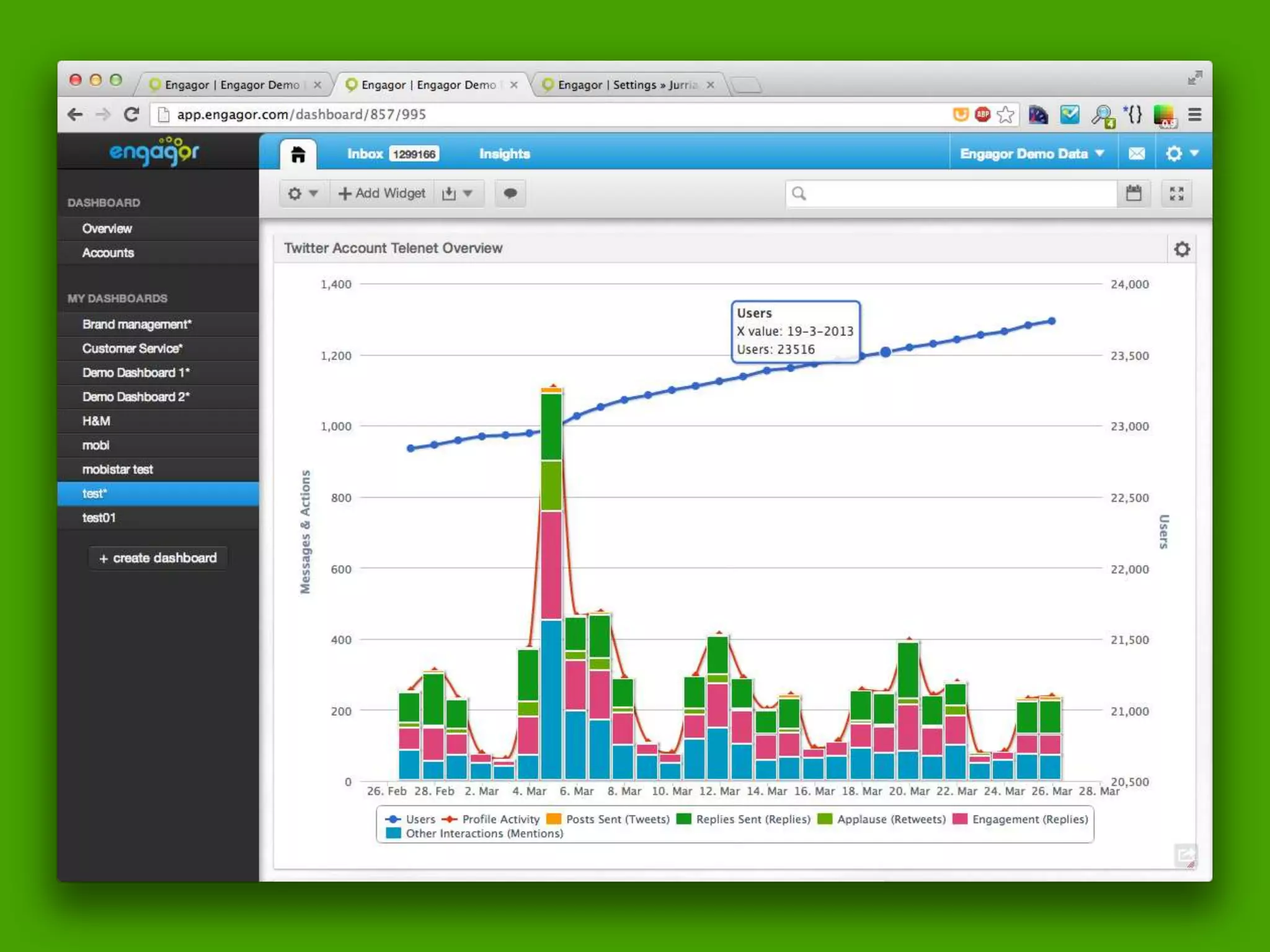This screenshot has width=1270, height=952.
Task: Open widget settings gear in chart header
Action: 1182,249
